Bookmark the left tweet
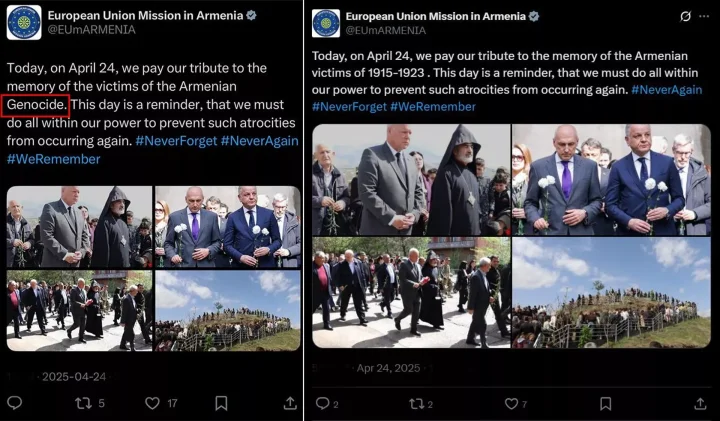Image resolution: width=720 pixels, height=421 pixels. pos(221,403)
